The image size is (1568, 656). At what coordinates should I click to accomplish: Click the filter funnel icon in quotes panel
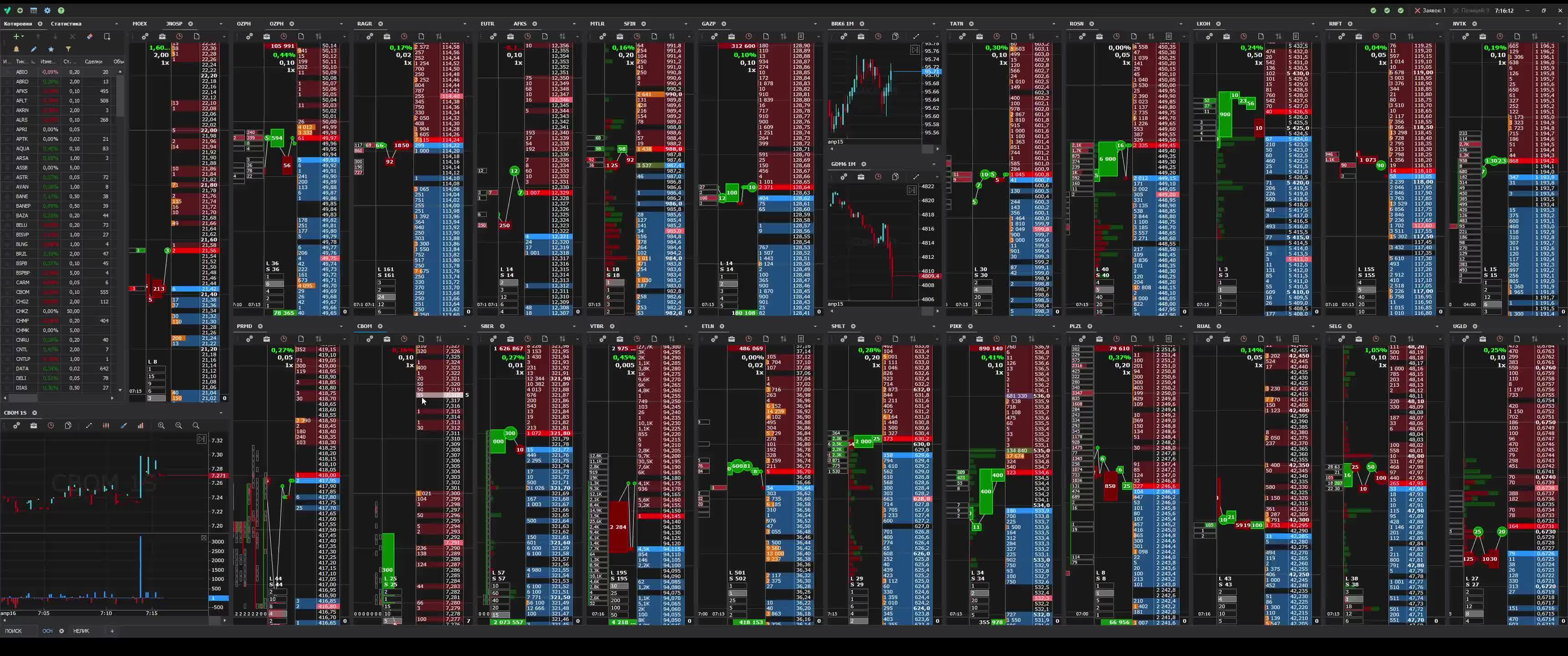click(68, 49)
